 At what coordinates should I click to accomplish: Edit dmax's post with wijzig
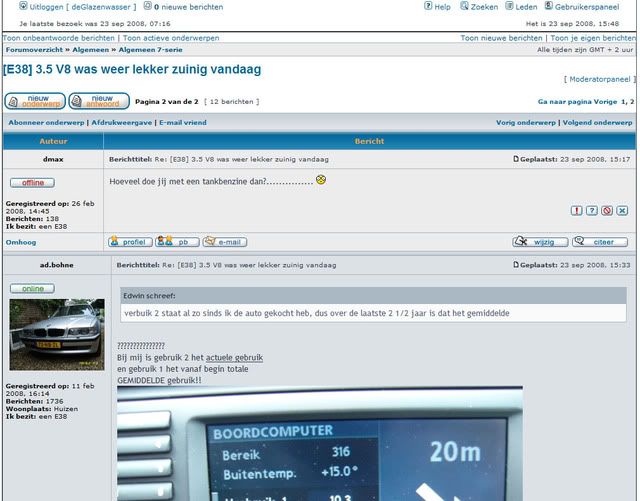540,242
